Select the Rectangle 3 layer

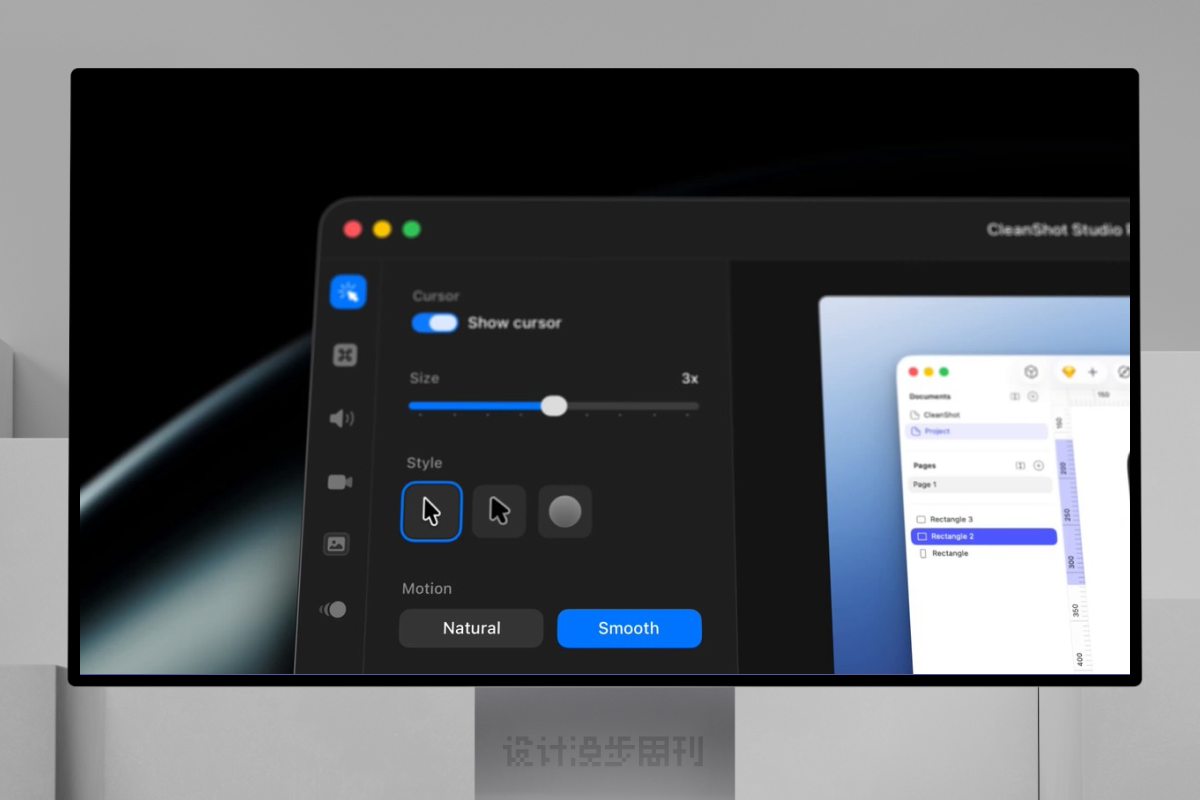pos(983,519)
